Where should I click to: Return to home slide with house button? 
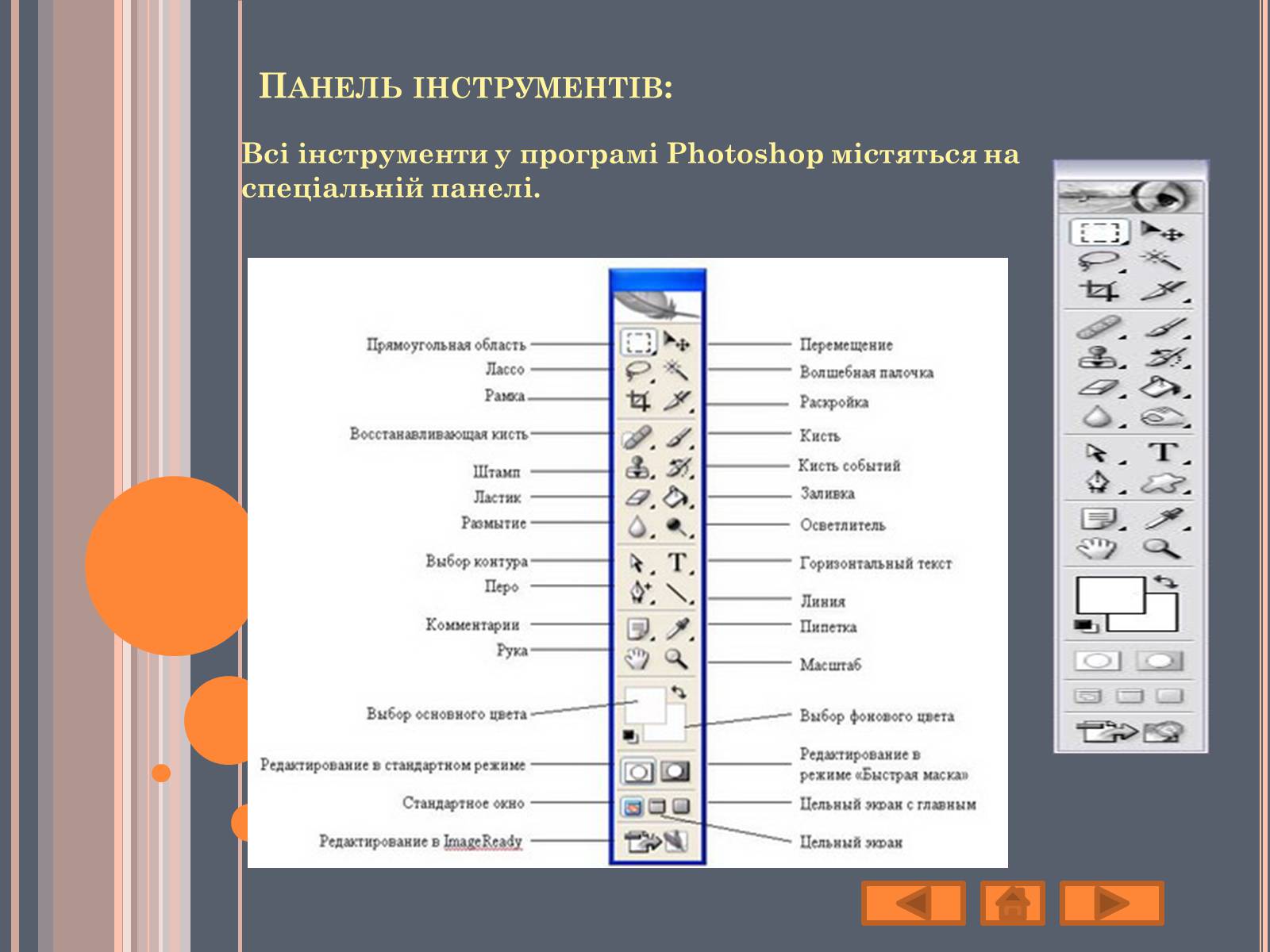(x=1012, y=903)
